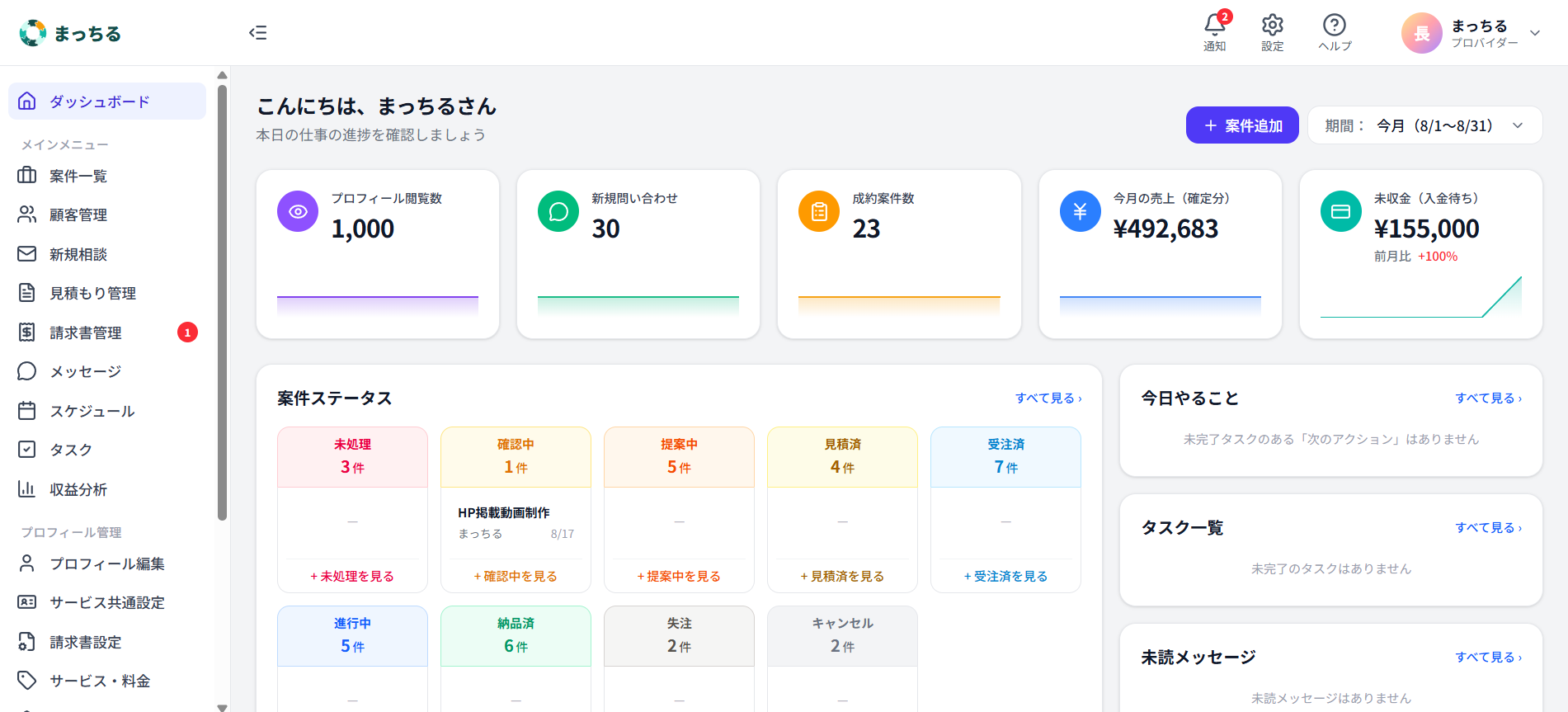Click the 案件一覧 briefcase icon

click(27, 175)
